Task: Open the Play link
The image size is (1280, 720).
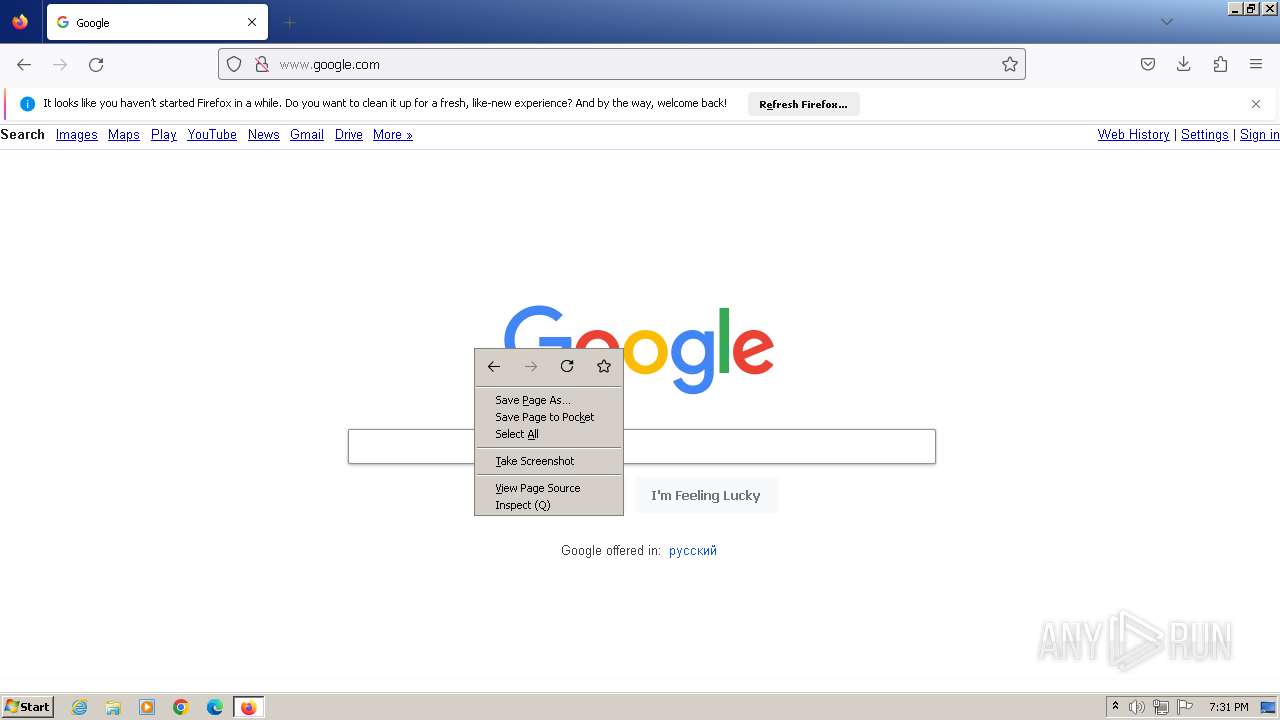Action: [x=164, y=135]
